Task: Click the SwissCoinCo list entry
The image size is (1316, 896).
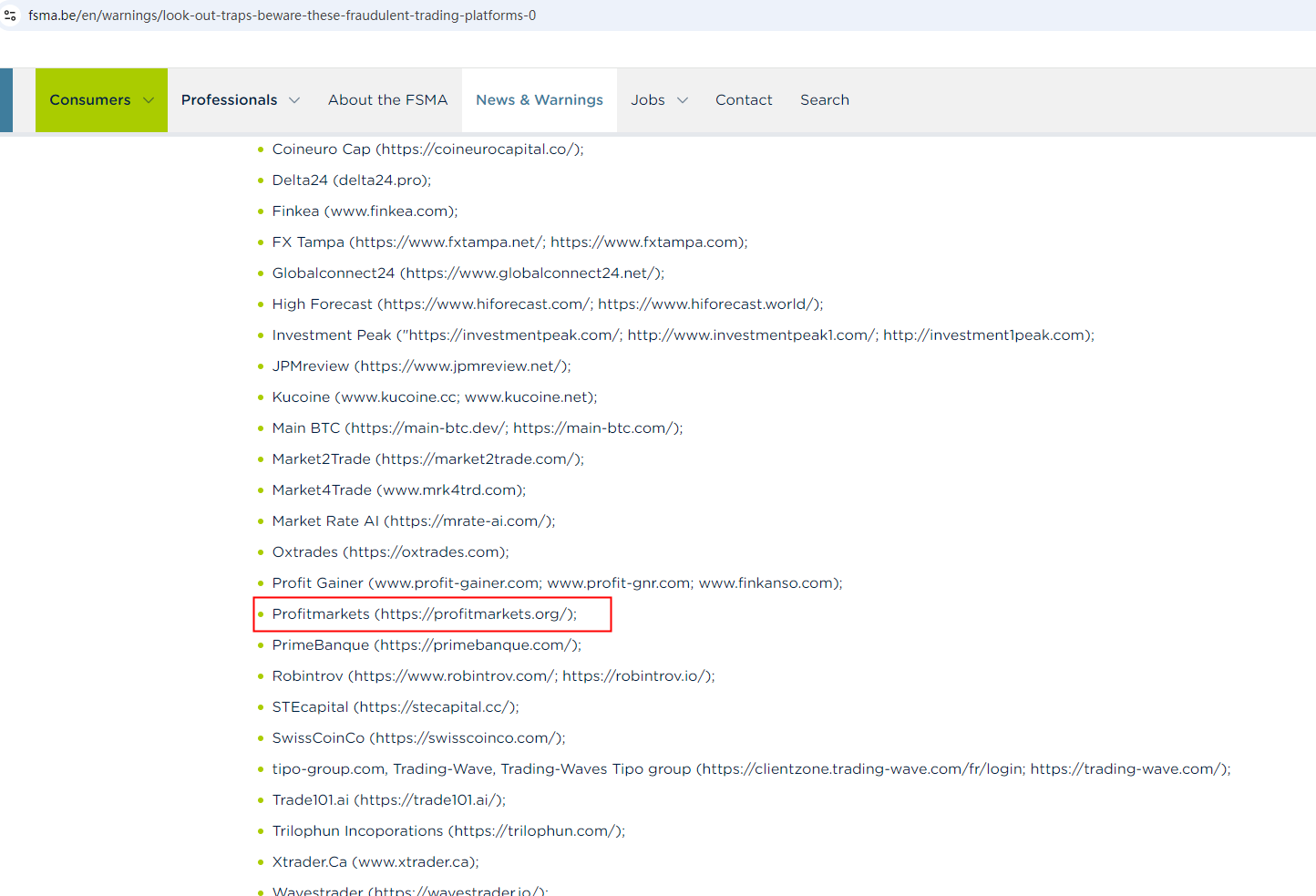Action: click(x=418, y=738)
